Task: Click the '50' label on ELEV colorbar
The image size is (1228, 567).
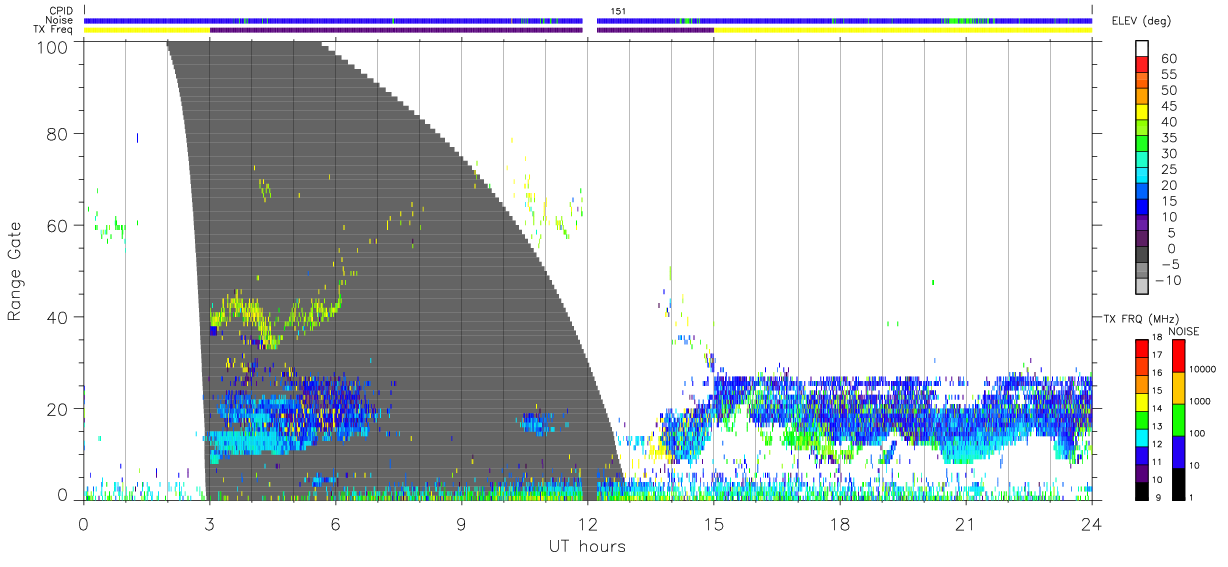Action: [1167, 91]
